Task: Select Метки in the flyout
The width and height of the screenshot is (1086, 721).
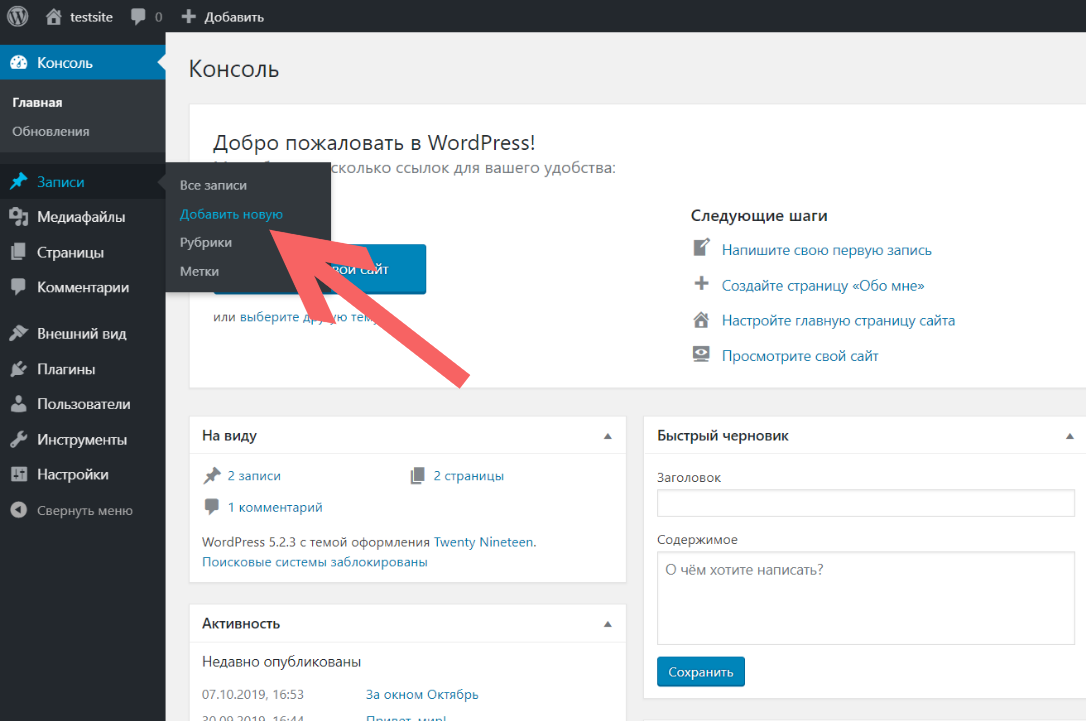Action: [199, 272]
